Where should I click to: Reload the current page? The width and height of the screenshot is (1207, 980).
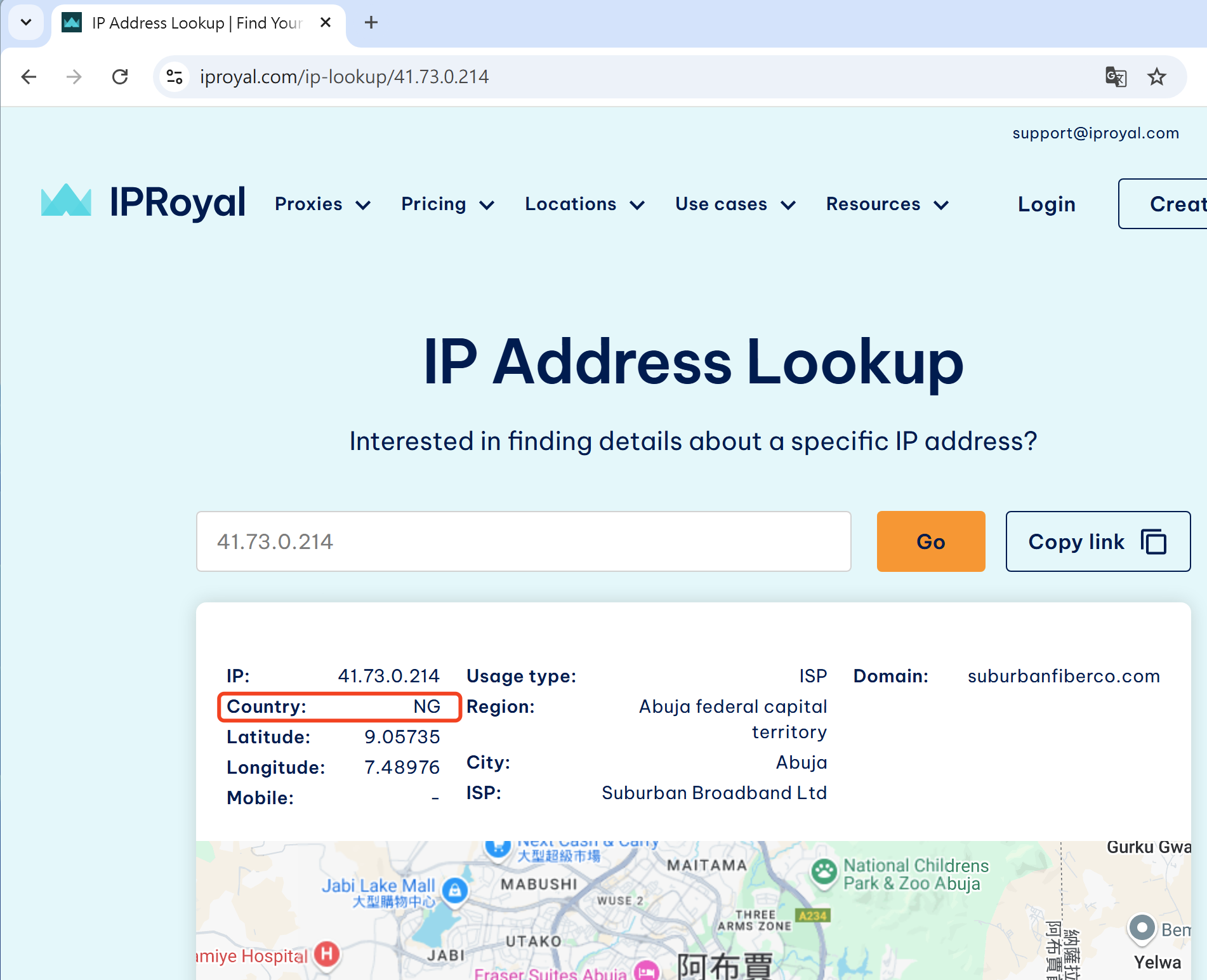pyautogui.click(x=120, y=77)
